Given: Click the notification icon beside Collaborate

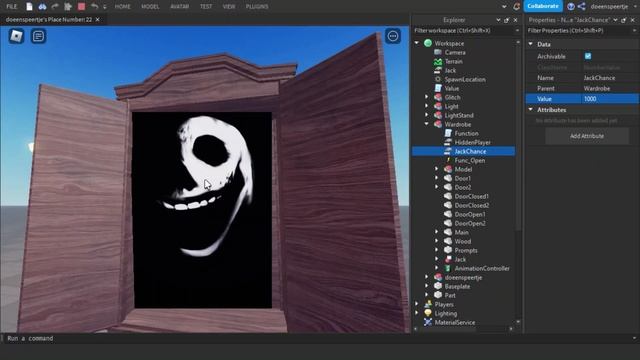Looking at the screenshot, I should click(x=516, y=6).
